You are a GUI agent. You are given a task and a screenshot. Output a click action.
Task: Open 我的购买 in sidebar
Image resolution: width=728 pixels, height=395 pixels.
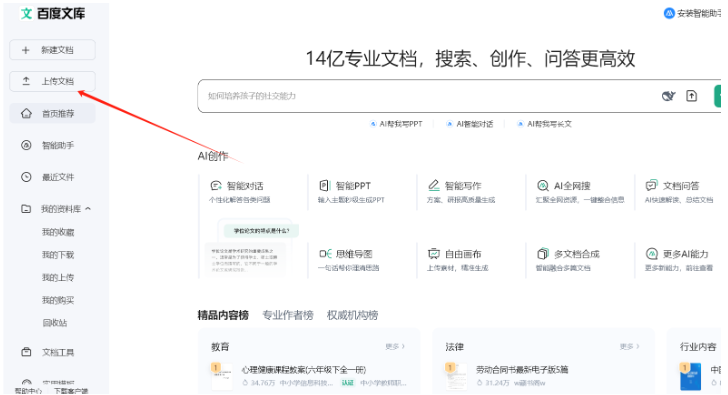pyautogui.click(x=58, y=300)
